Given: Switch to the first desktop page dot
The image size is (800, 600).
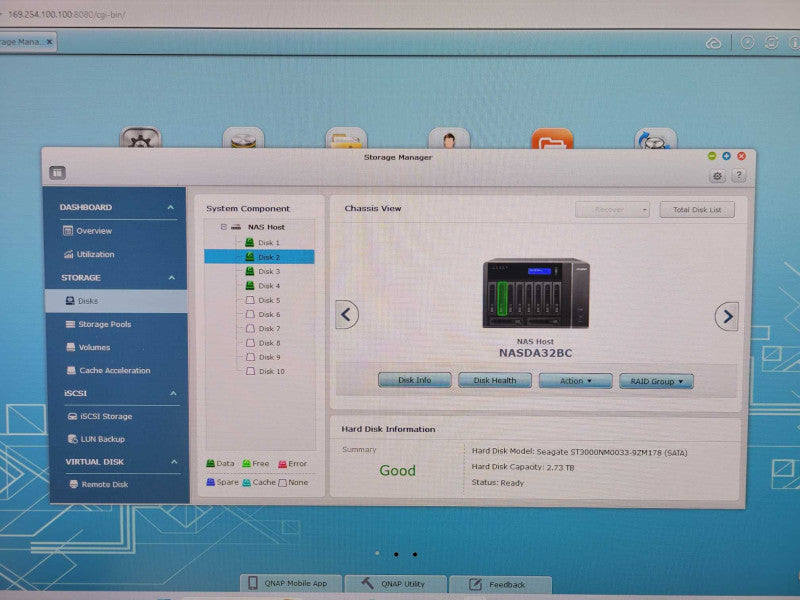Looking at the screenshot, I should click(x=377, y=553).
